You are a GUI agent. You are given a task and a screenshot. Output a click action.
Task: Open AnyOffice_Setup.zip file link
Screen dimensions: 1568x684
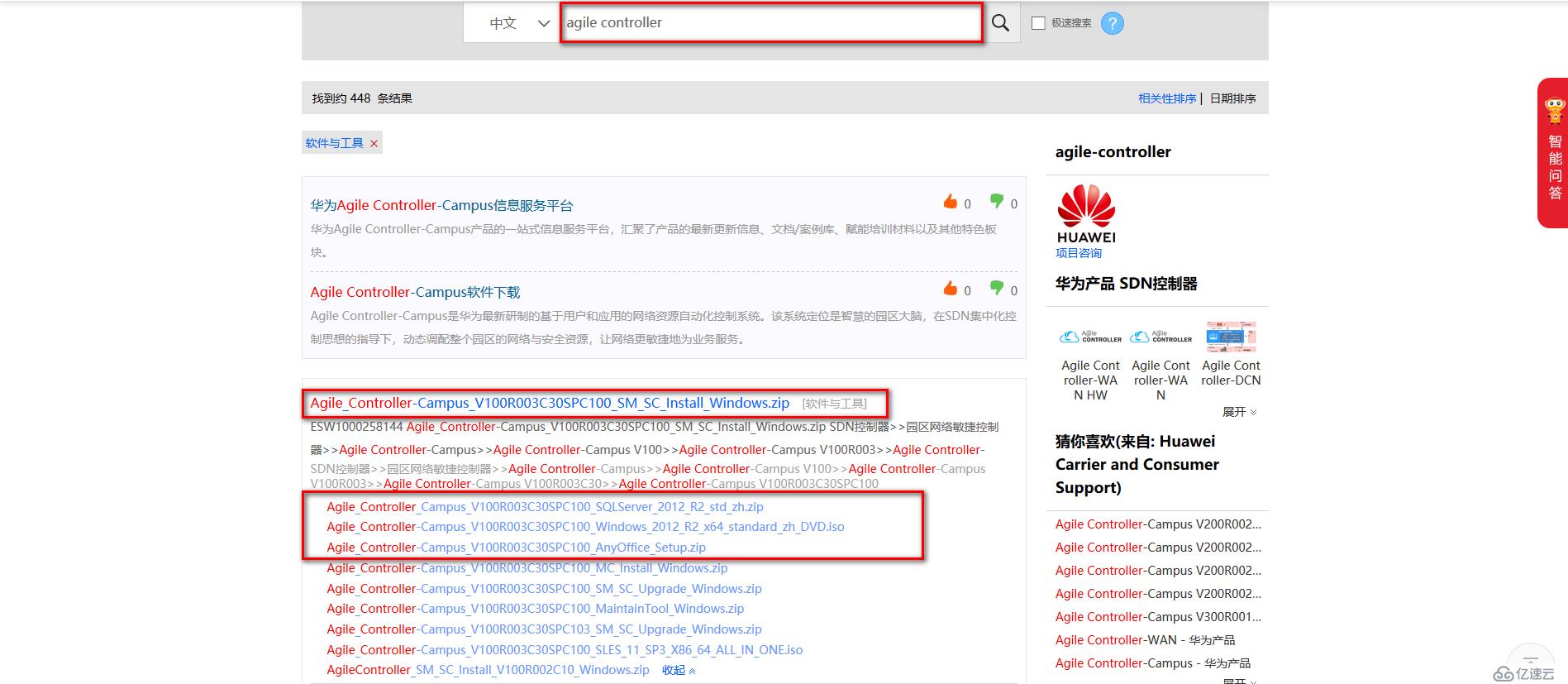[516, 548]
